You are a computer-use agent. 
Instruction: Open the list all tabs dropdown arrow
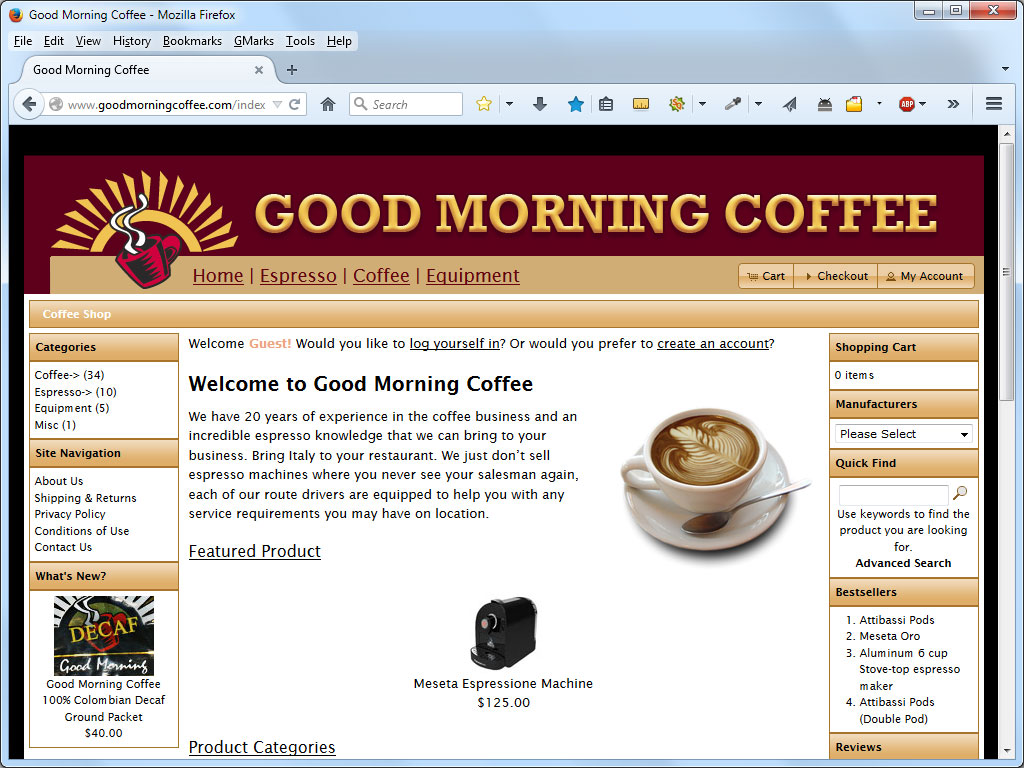(x=1005, y=69)
